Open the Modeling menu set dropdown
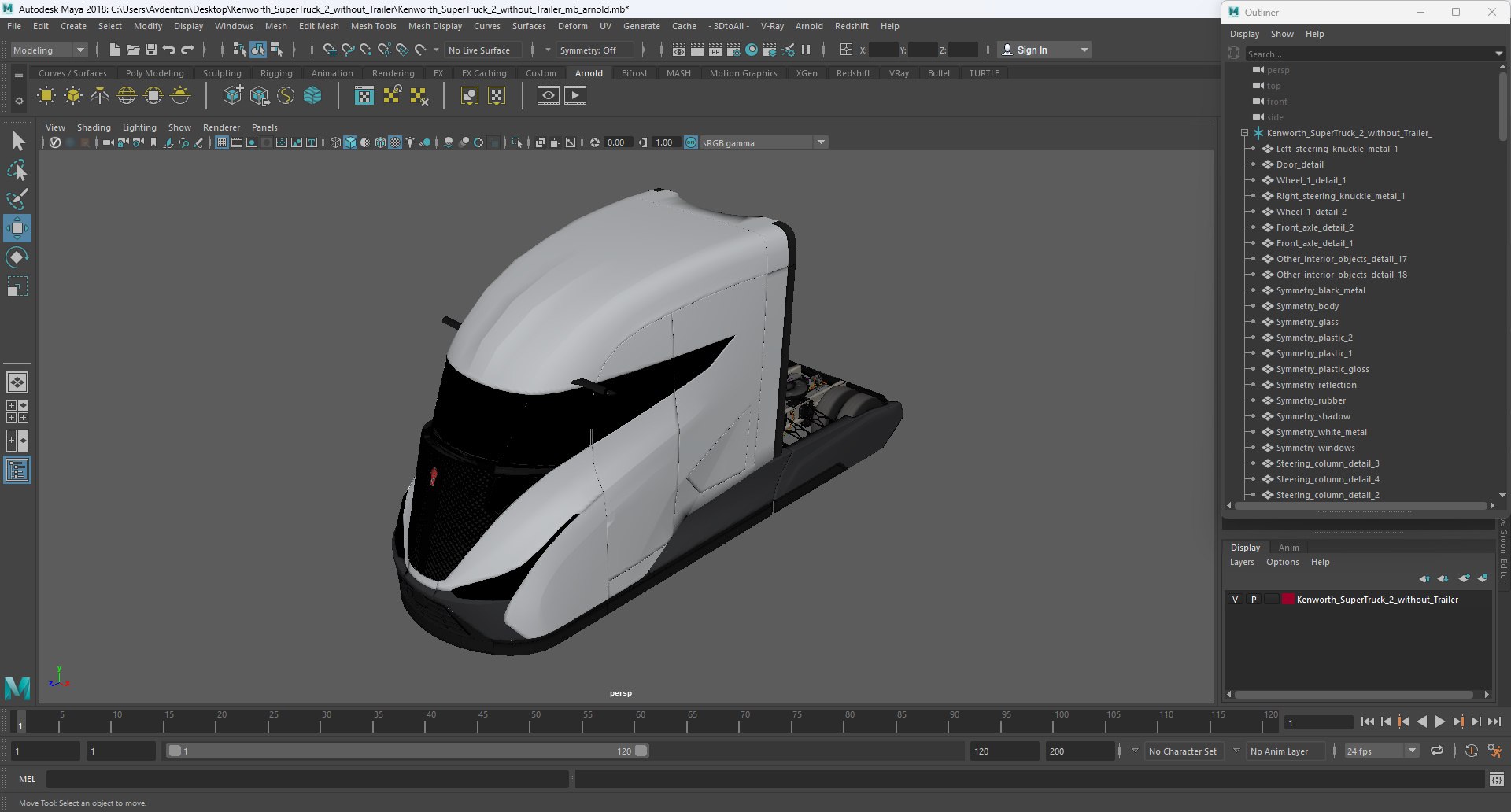The width and height of the screenshot is (1511, 812). coord(49,50)
